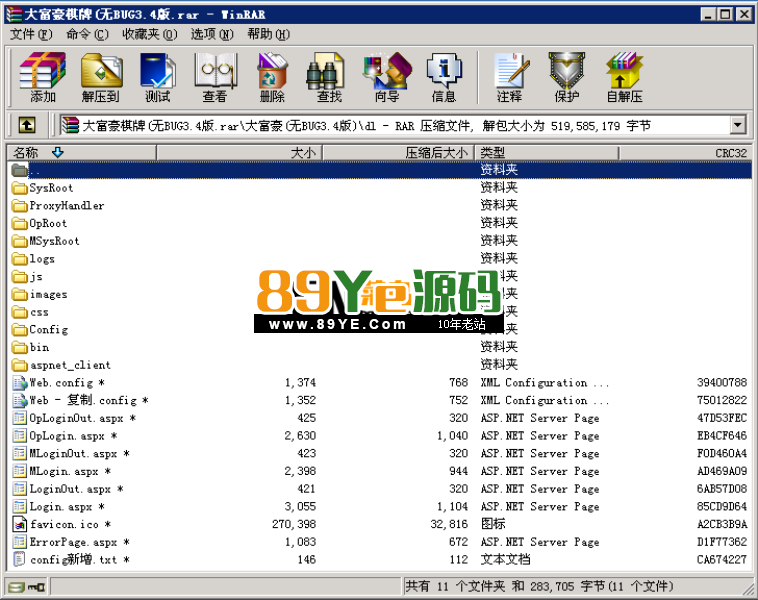Select the images folder row
Screen dimensions: 758x600
click(380, 294)
